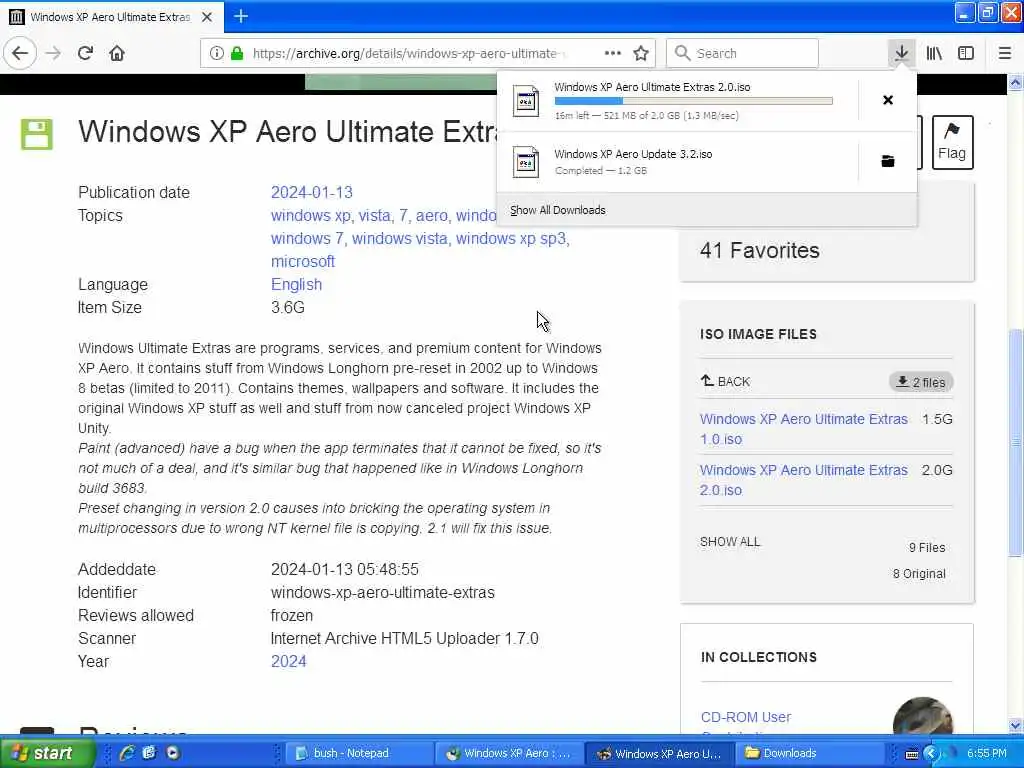
Task: Click in the address bar URL
Action: click(409, 54)
